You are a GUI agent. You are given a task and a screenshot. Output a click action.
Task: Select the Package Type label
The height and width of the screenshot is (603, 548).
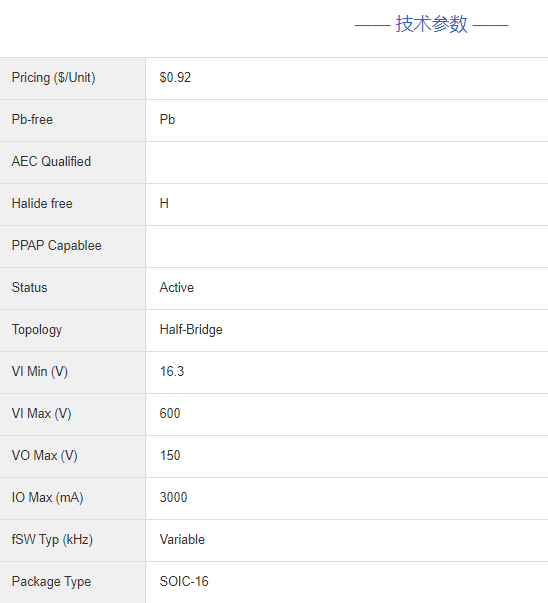coord(52,582)
